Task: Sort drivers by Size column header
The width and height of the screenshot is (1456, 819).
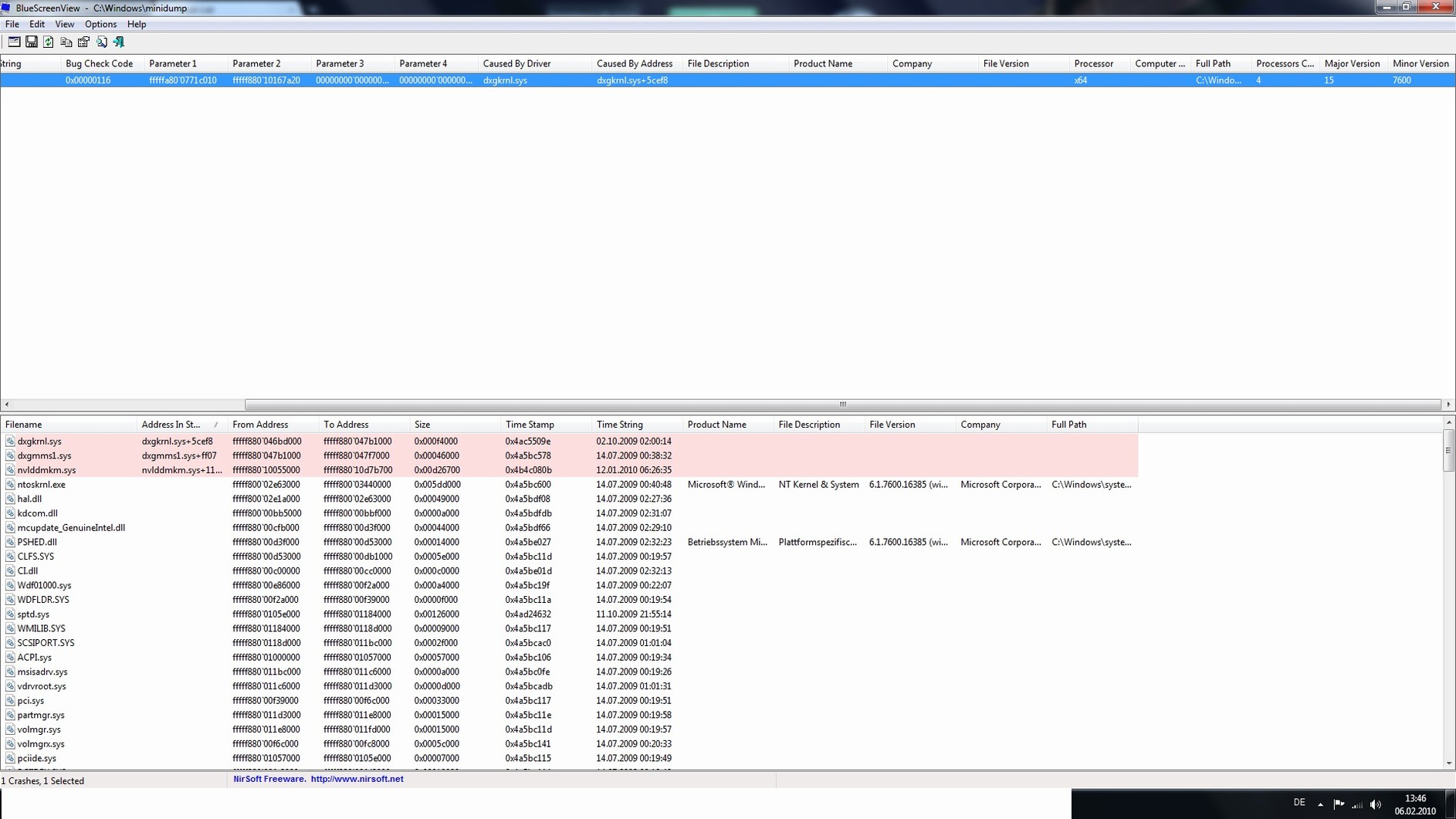Action: coord(455,425)
